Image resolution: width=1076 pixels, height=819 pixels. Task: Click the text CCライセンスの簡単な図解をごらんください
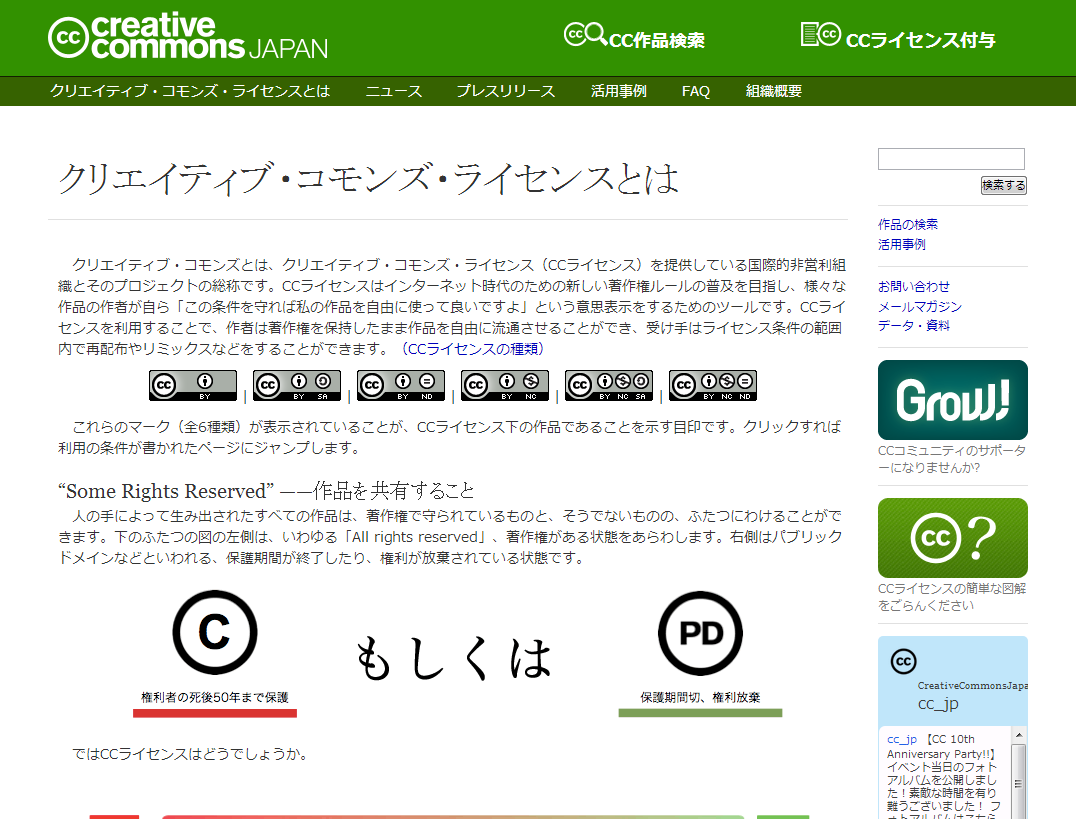point(952,597)
